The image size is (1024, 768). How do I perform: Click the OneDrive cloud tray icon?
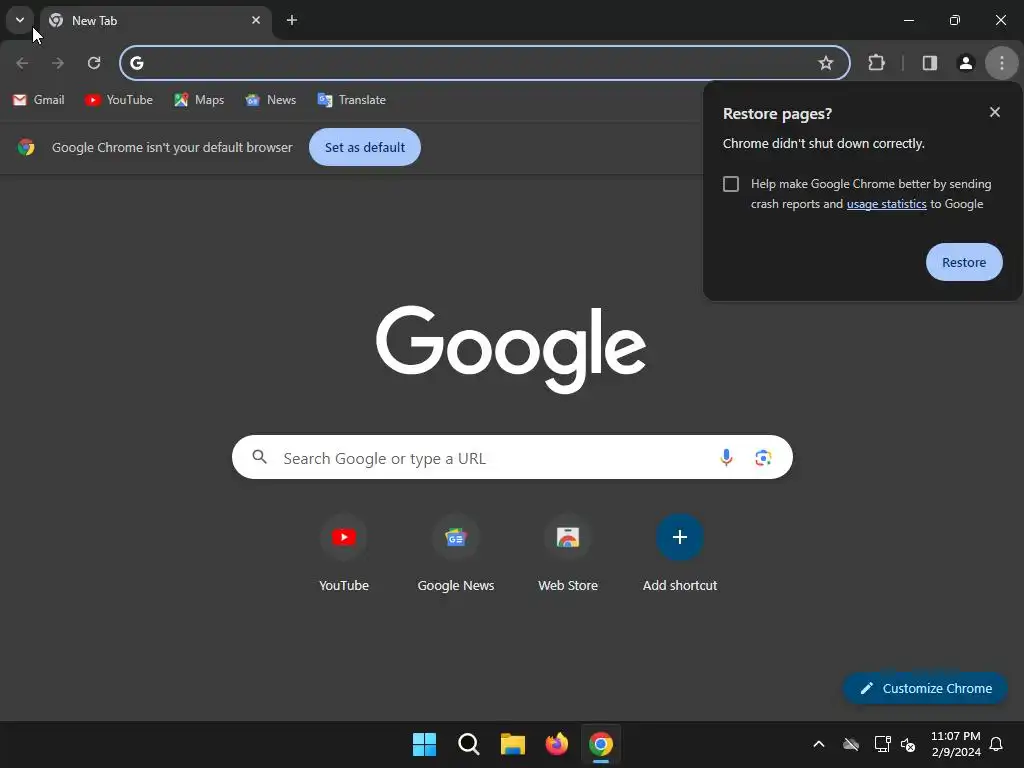click(851, 744)
